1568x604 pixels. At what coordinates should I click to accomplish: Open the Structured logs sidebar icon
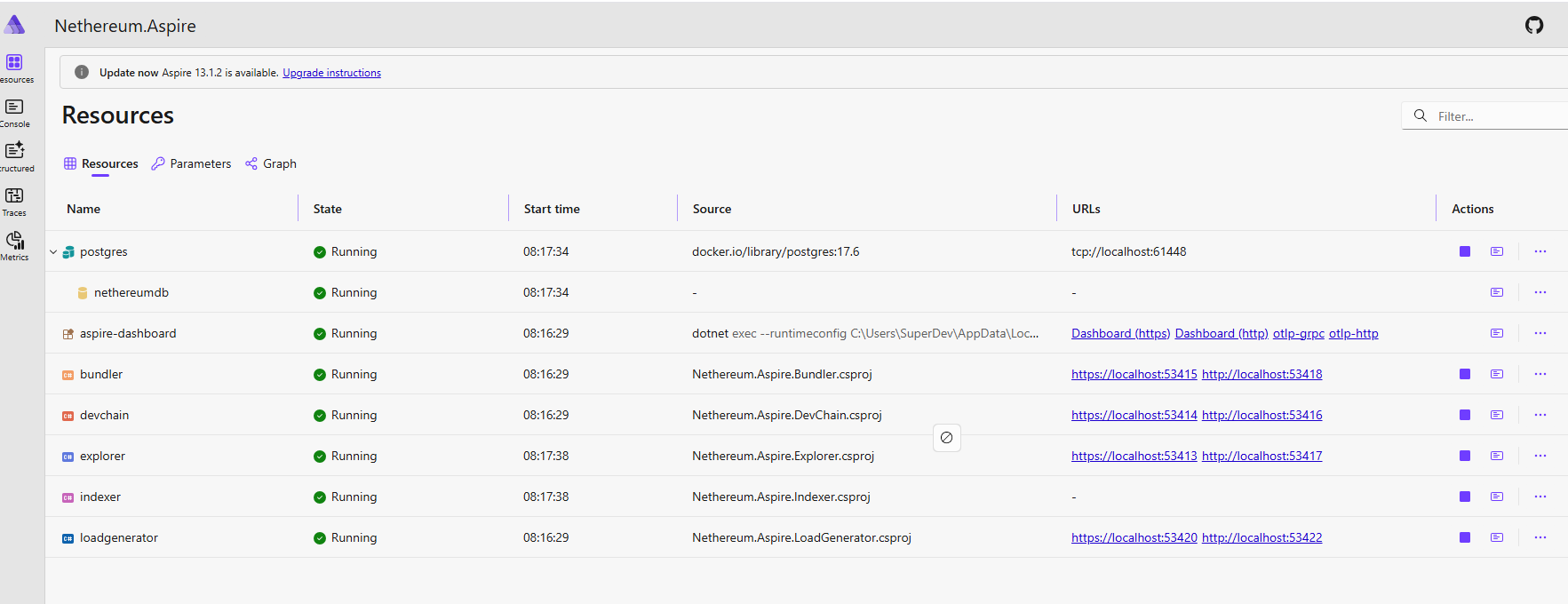click(14, 150)
